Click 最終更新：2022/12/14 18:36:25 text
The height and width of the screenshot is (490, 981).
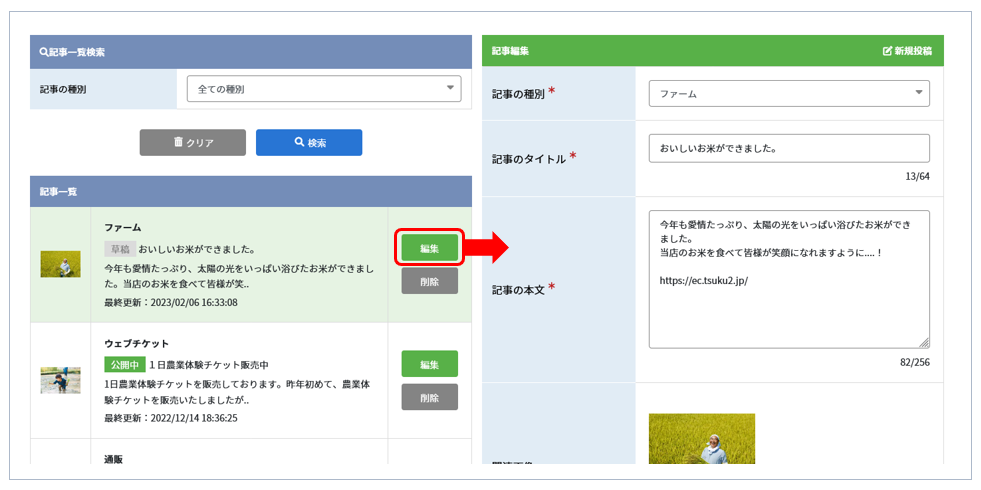(x=171, y=417)
